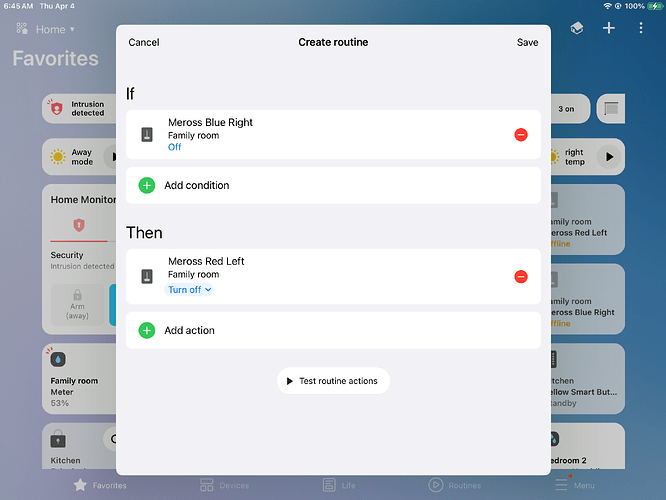Screen dimensions: 666x500
Task: Tap the Home Monitor security shield icon
Action: click(x=79, y=225)
